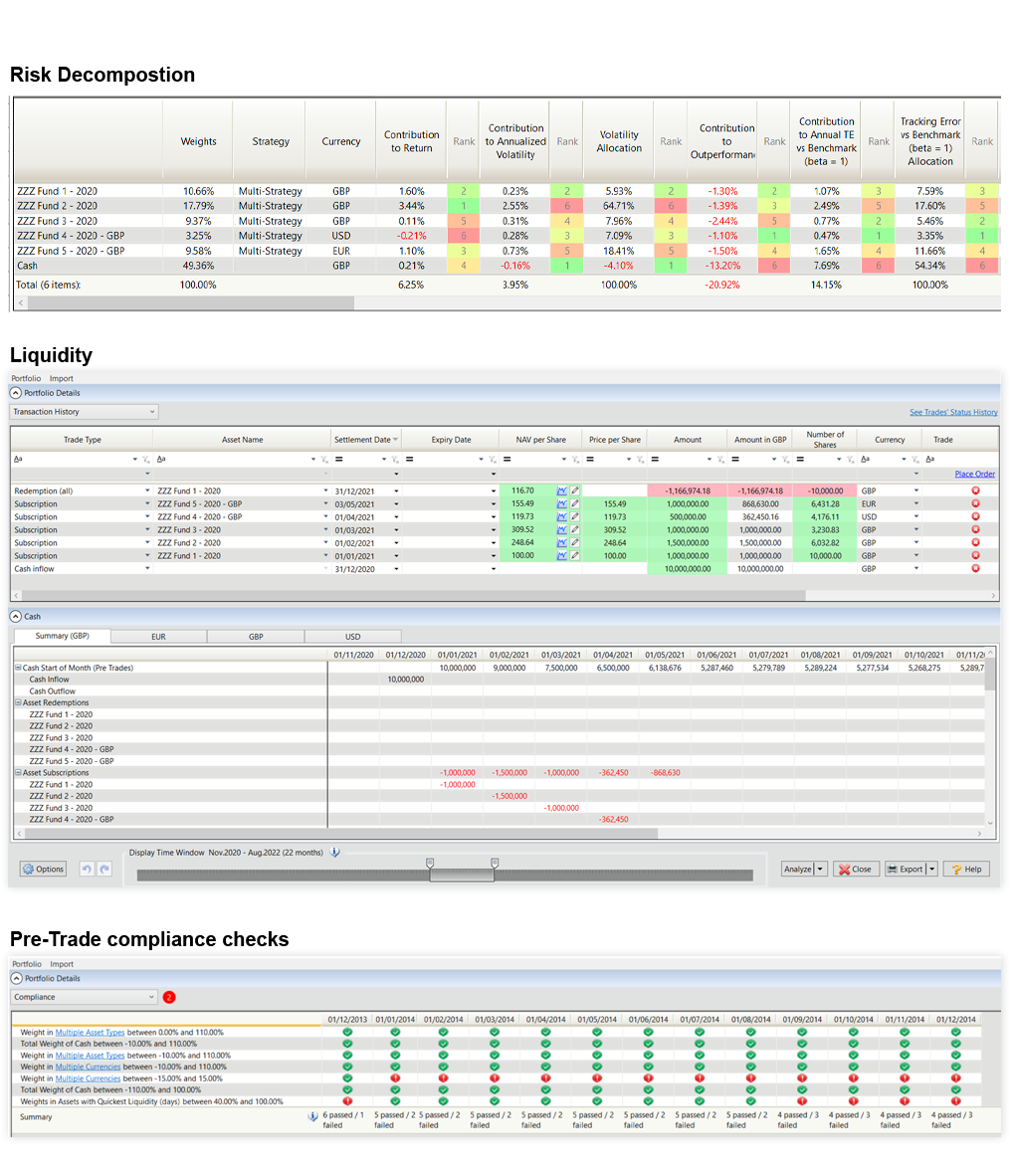Open the Transaction History dropdown
1015x1176 pixels.
click(x=152, y=411)
